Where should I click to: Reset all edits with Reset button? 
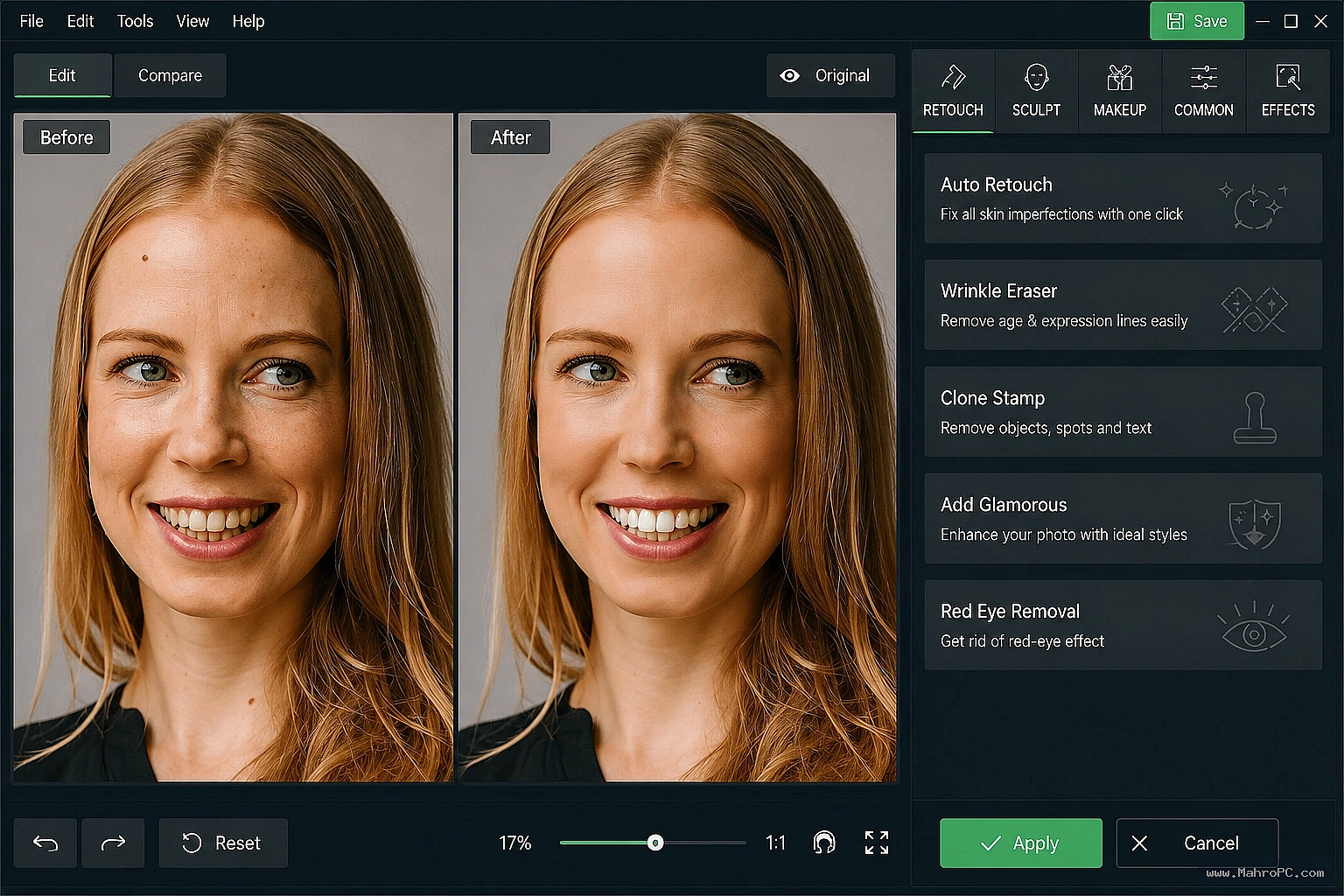tap(223, 843)
